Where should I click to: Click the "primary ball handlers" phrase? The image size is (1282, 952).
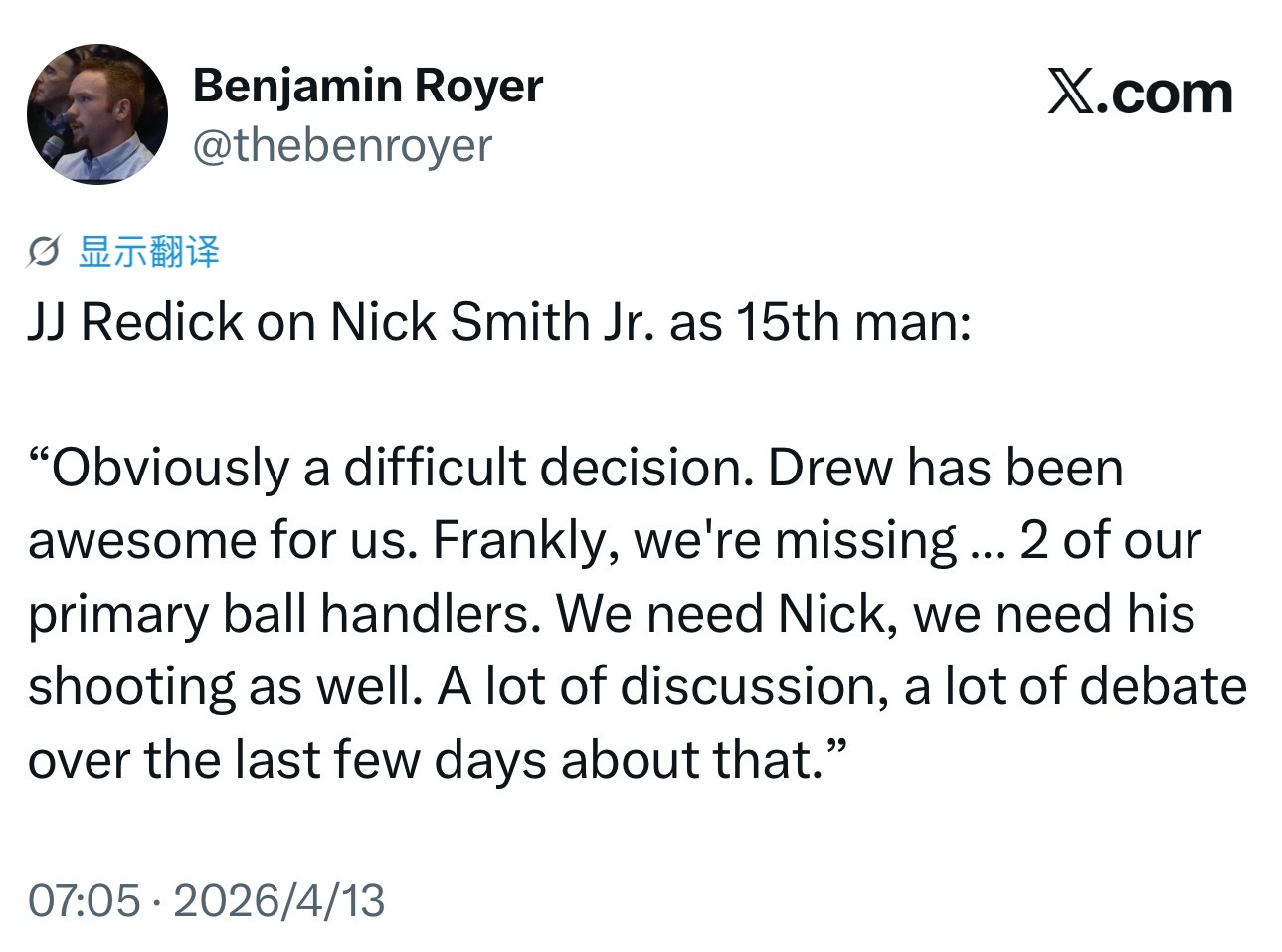click(284, 614)
